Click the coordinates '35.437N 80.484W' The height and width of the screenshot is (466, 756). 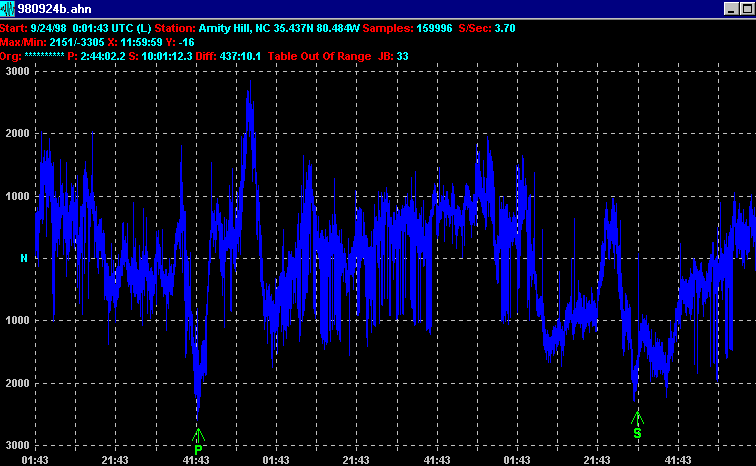[x=316, y=28]
